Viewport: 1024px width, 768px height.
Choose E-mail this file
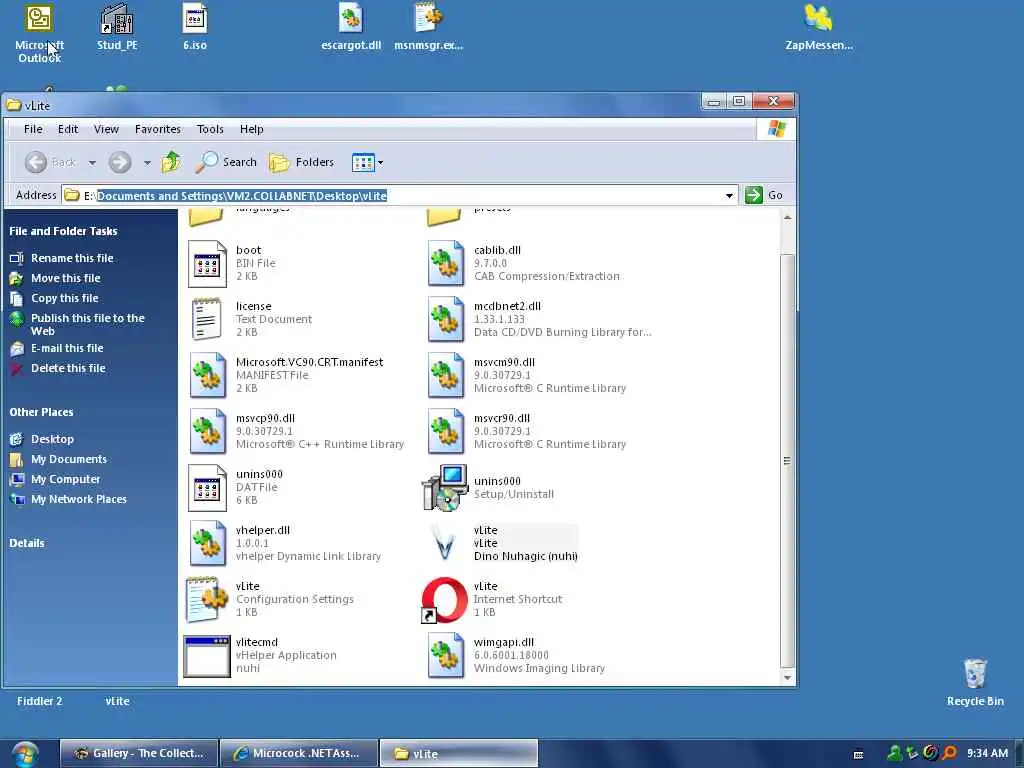(x=56, y=348)
